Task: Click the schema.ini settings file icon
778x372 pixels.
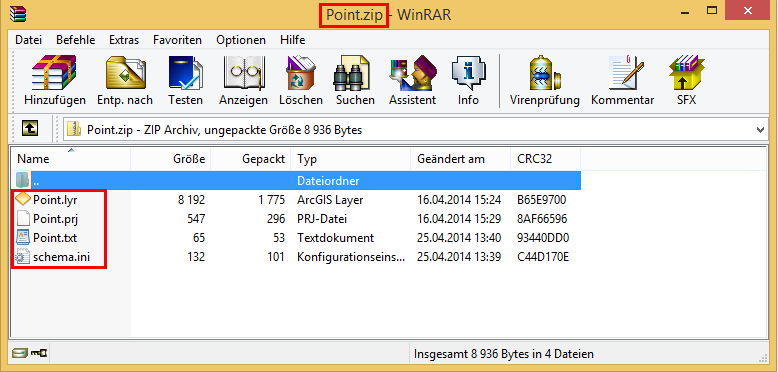Action: pos(23,256)
